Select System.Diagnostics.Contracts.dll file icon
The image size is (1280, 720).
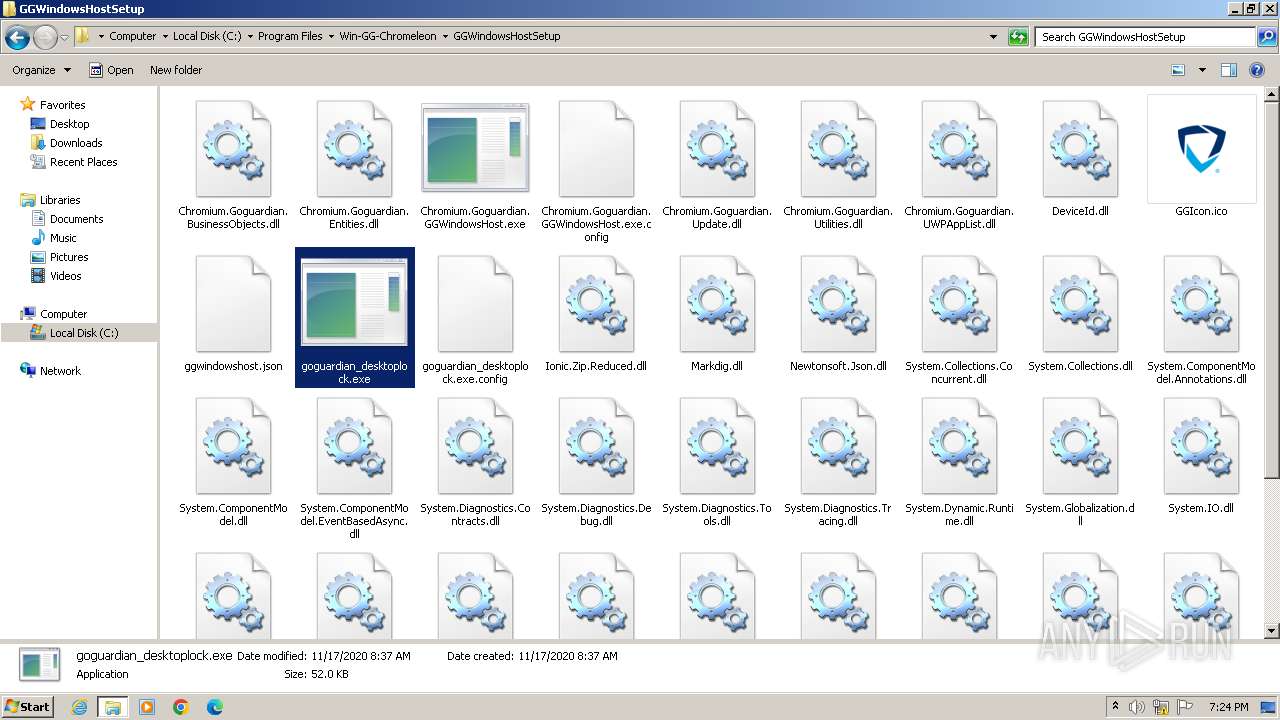(x=475, y=445)
